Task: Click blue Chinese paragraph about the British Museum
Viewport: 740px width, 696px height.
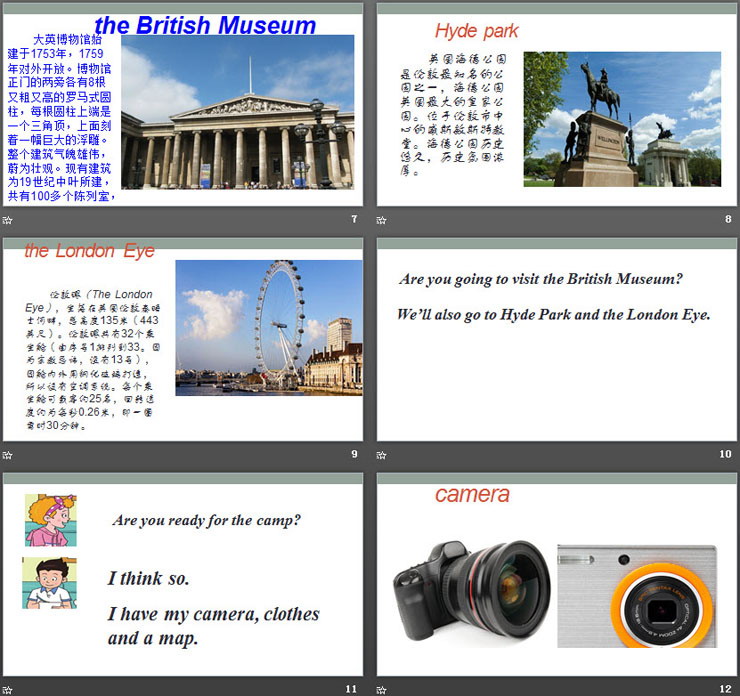Action: (x=60, y=118)
